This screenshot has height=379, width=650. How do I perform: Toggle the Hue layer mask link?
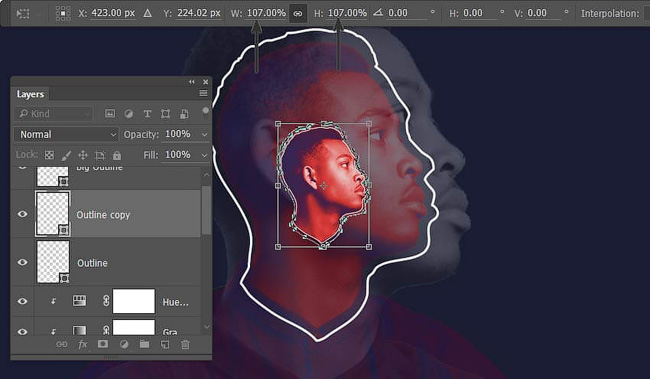pyautogui.click(x=106, y=301)
